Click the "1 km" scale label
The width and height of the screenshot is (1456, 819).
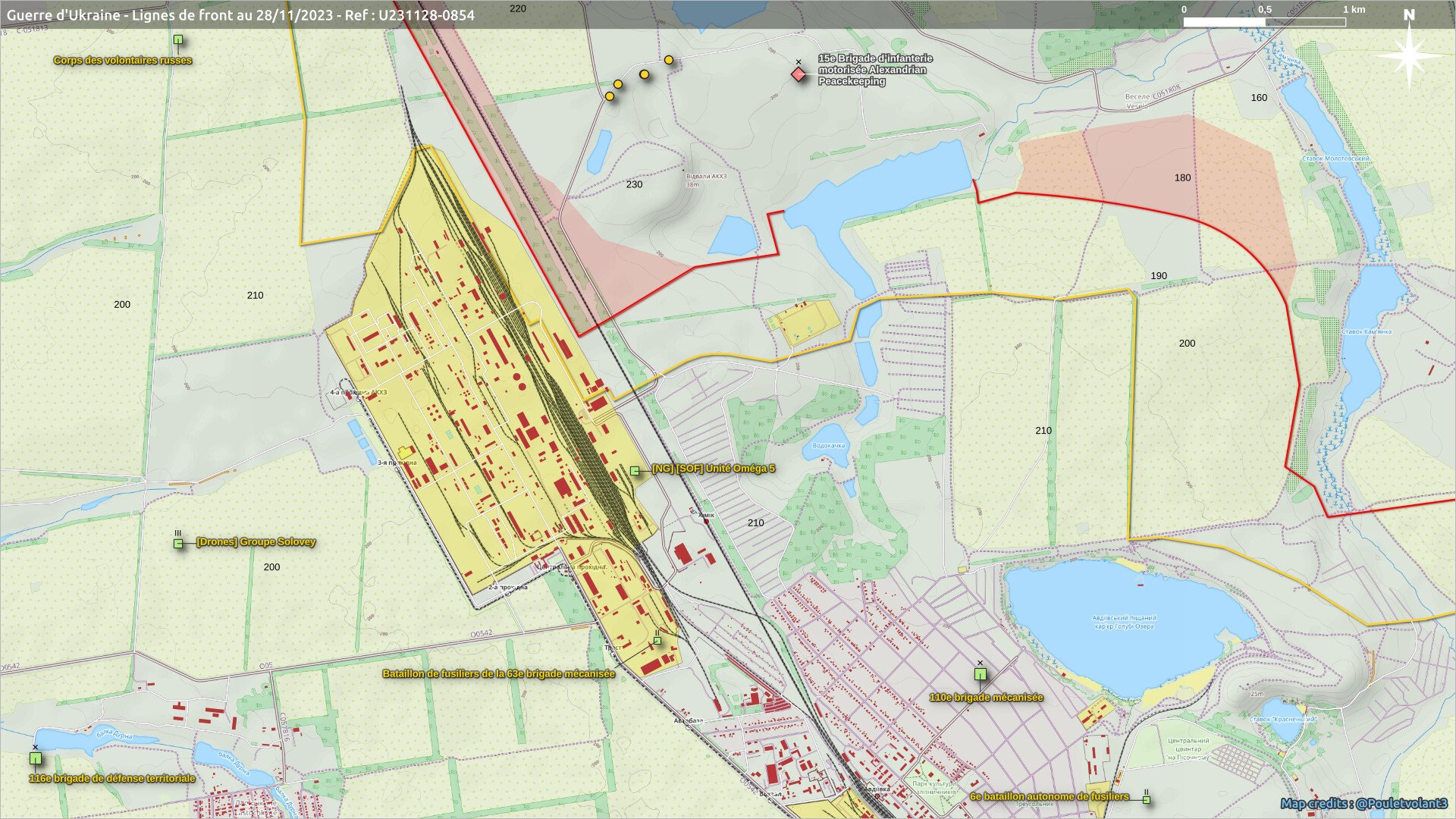[x=1354, y=9]
